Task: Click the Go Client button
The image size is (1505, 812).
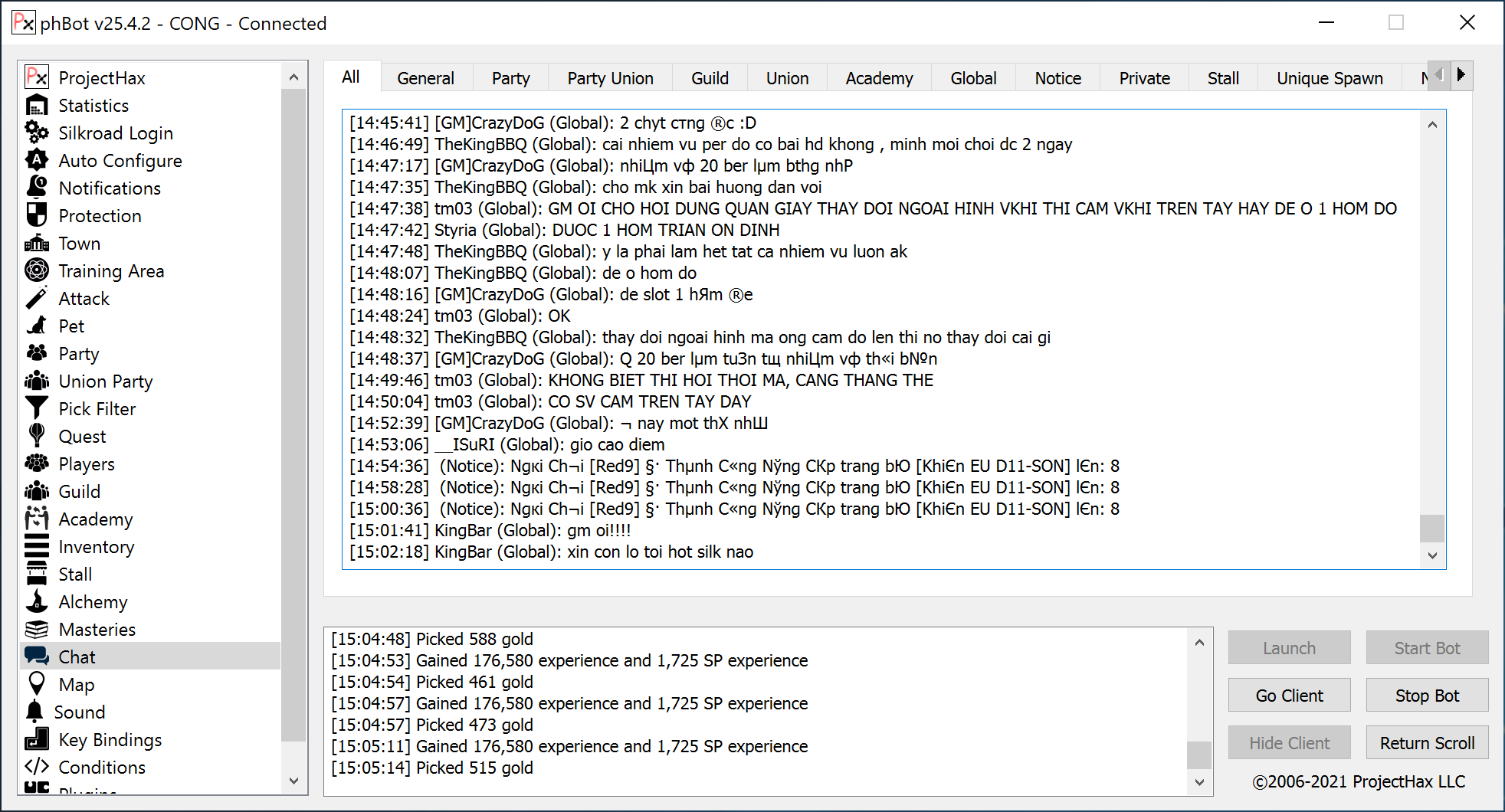Action: coord(1289,696)
